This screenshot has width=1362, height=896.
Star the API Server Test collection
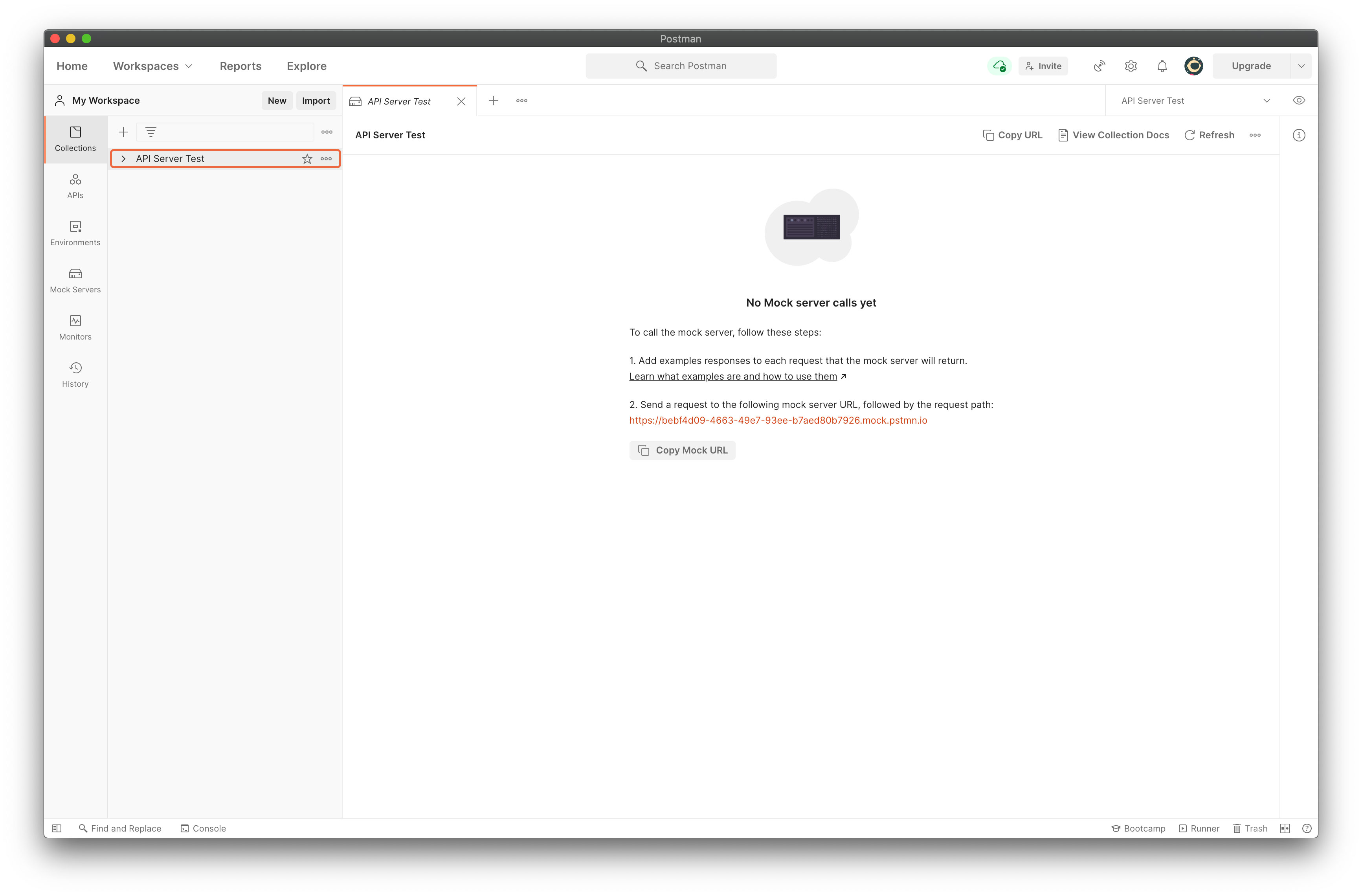pos(307,158)
